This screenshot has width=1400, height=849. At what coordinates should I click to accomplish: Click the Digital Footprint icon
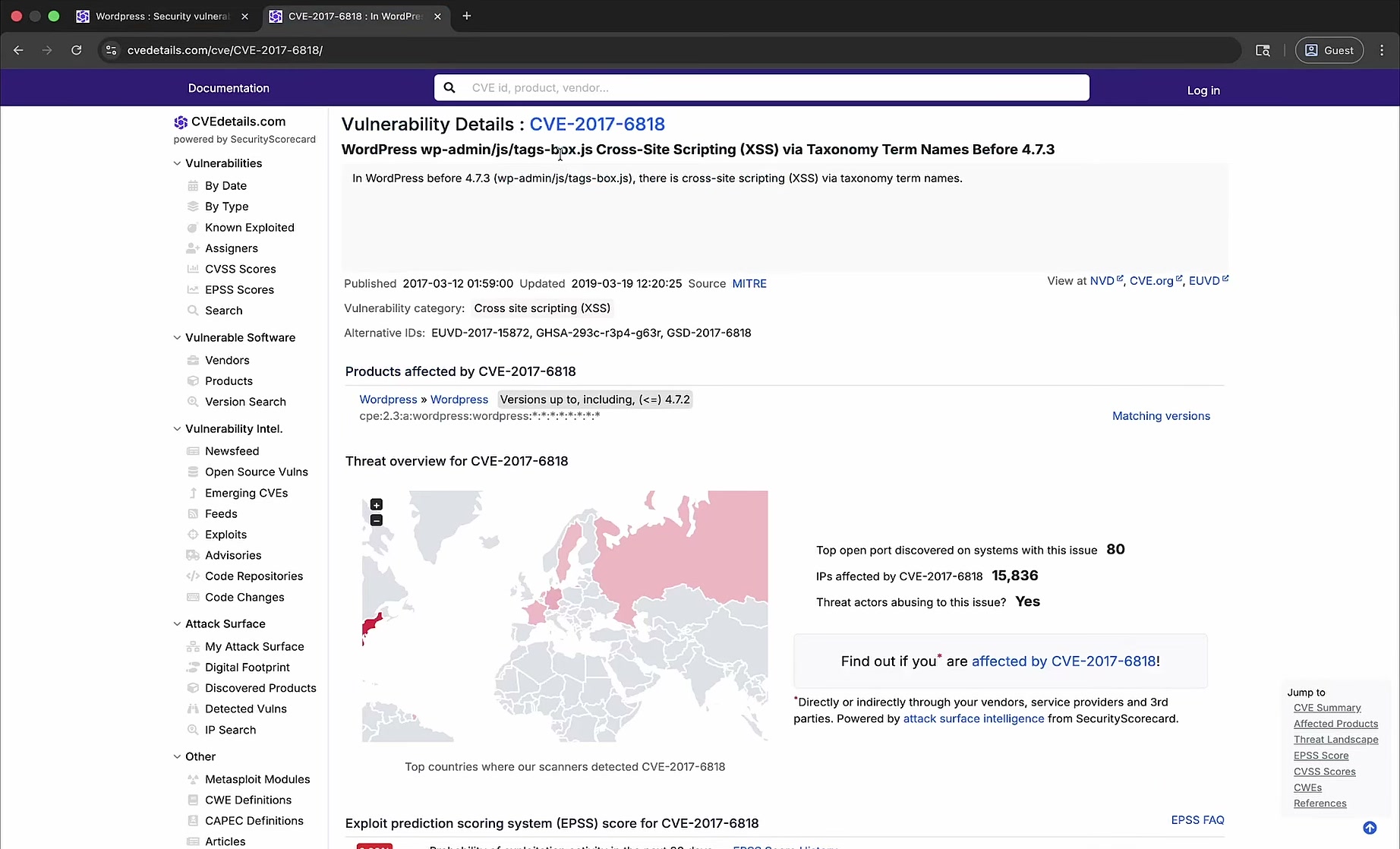tap(193, 668)
